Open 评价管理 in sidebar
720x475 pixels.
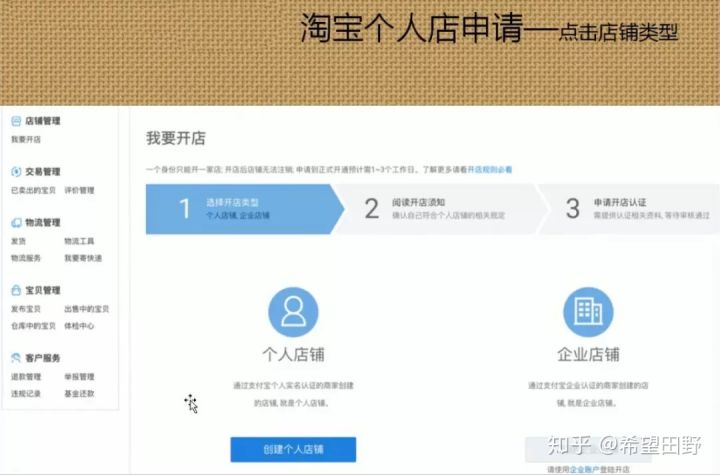tap(79, 190)
